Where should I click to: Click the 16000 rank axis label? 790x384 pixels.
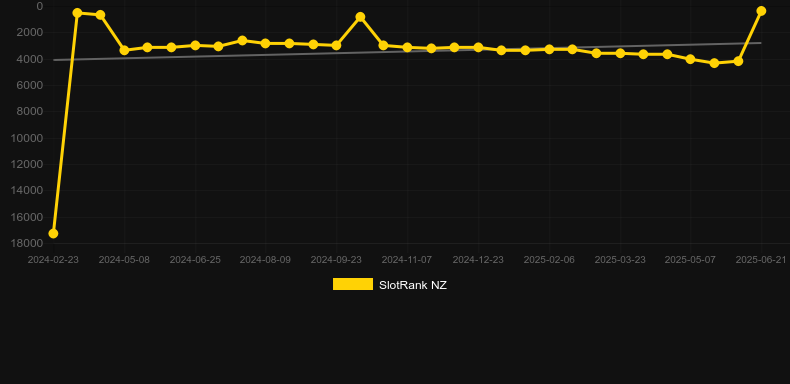tap(28, 217)
